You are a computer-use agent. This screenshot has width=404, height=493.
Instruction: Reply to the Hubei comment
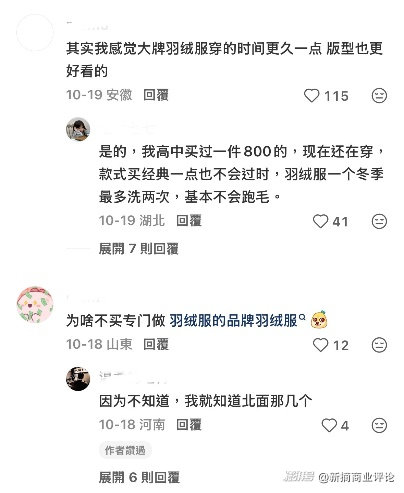(189, 221)
